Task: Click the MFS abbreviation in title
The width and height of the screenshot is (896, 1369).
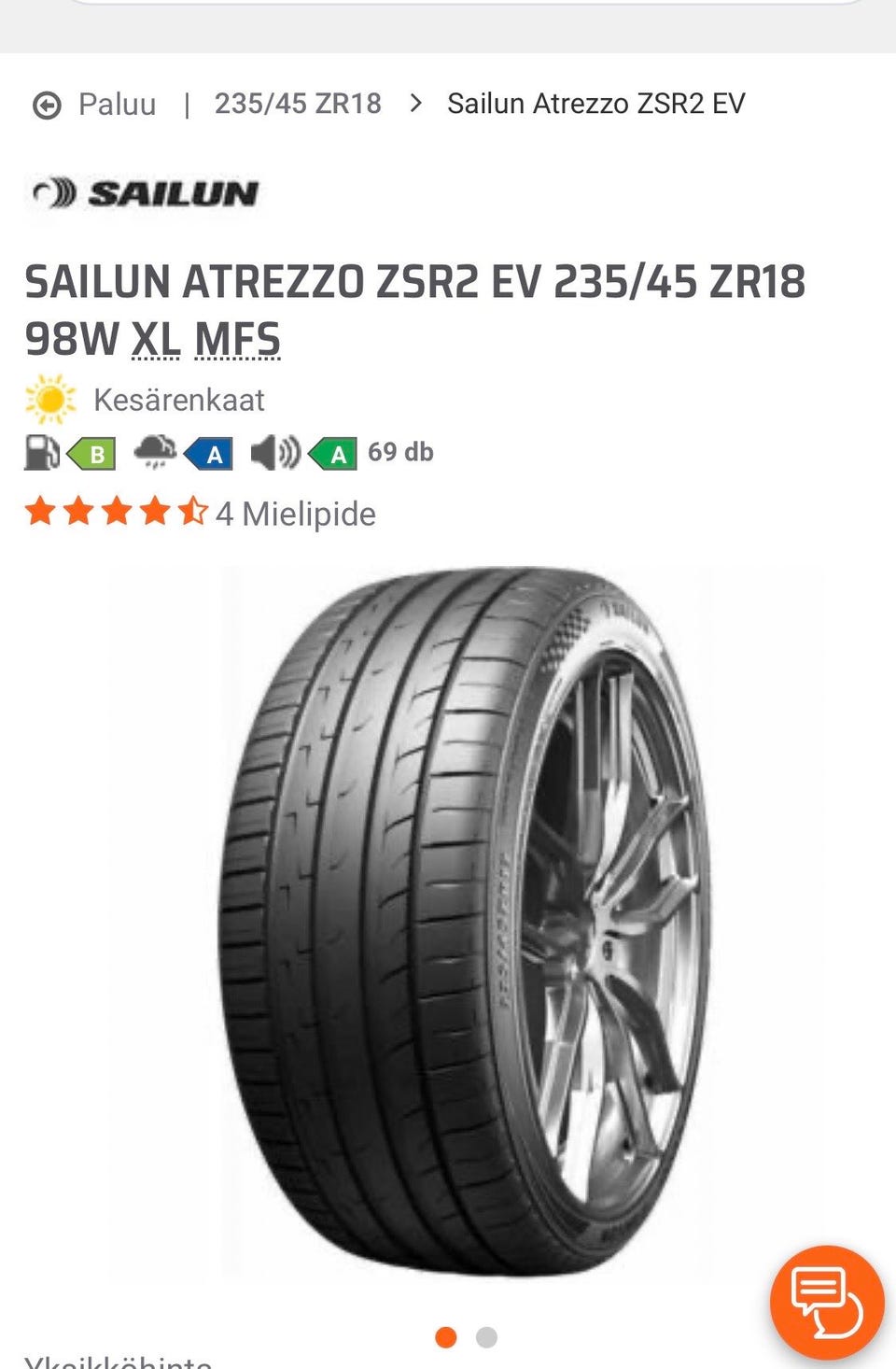Action: click(237, 338)
